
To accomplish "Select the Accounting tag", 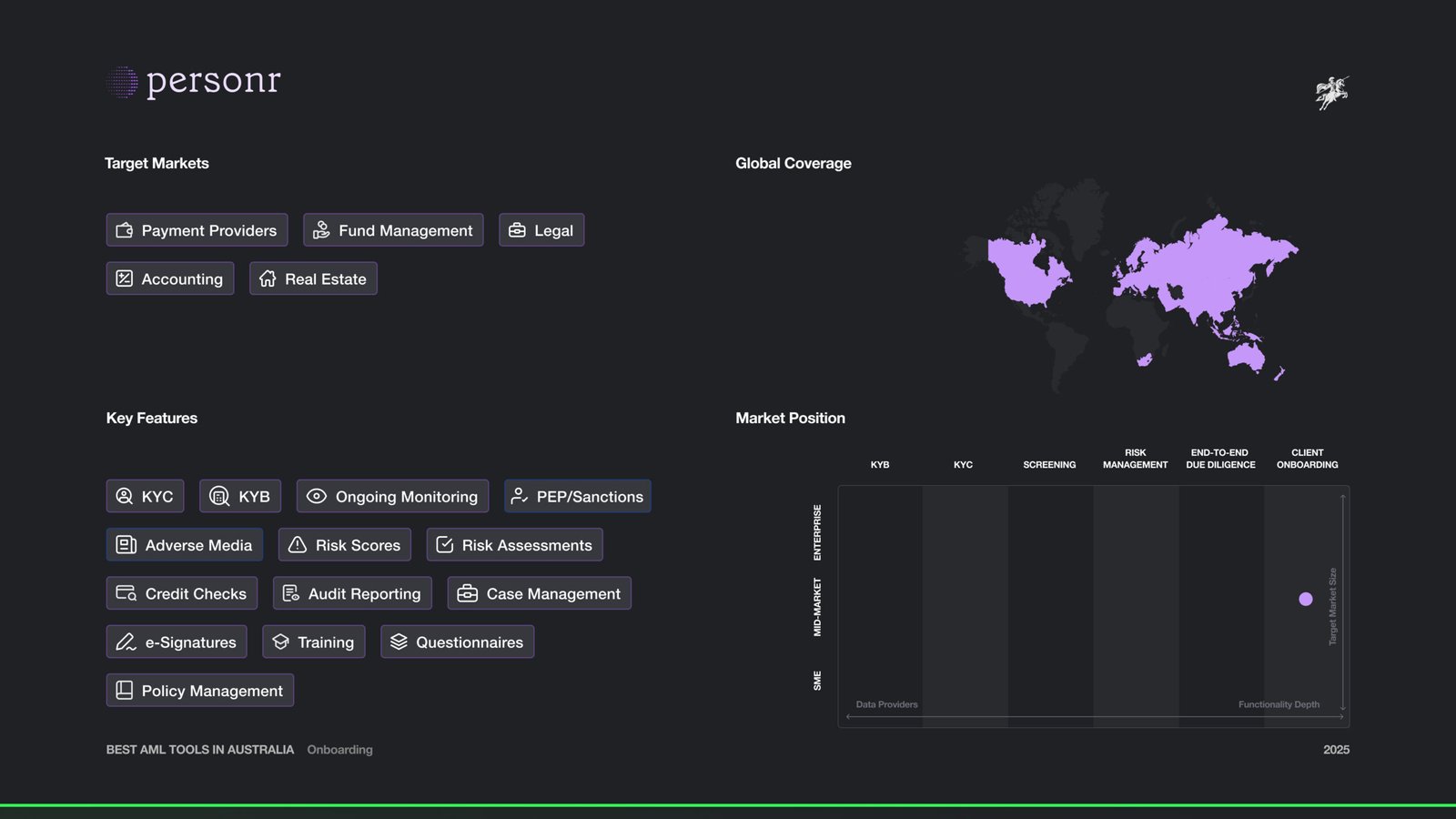I will (x=170, y=278).
